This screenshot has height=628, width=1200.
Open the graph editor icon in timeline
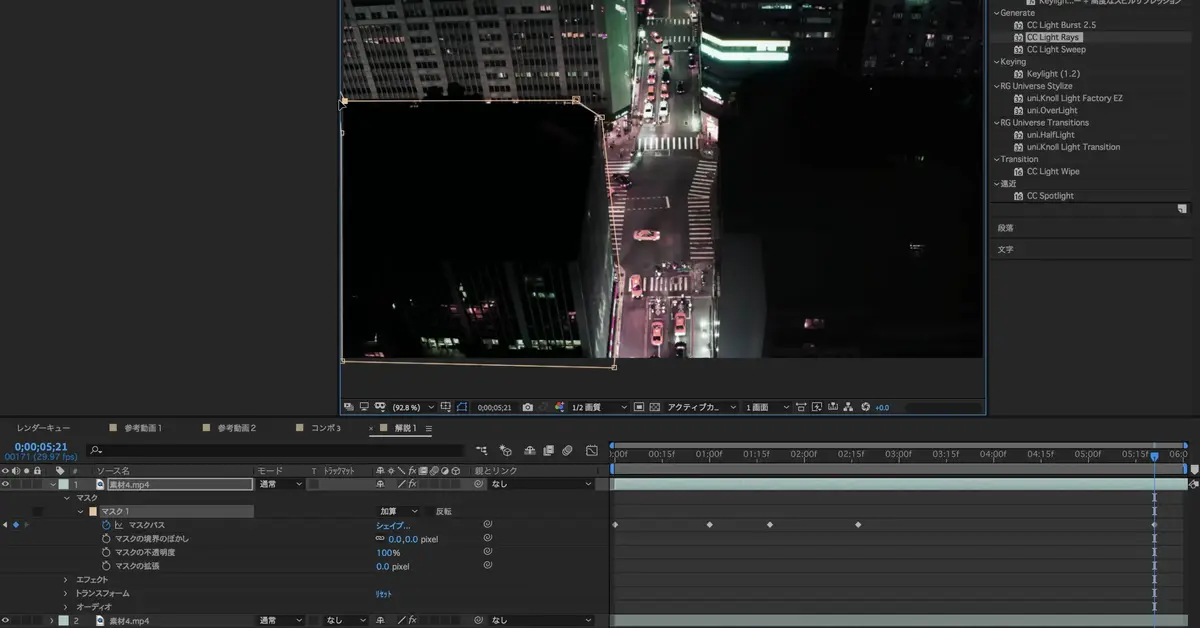[x=592, y=451]
